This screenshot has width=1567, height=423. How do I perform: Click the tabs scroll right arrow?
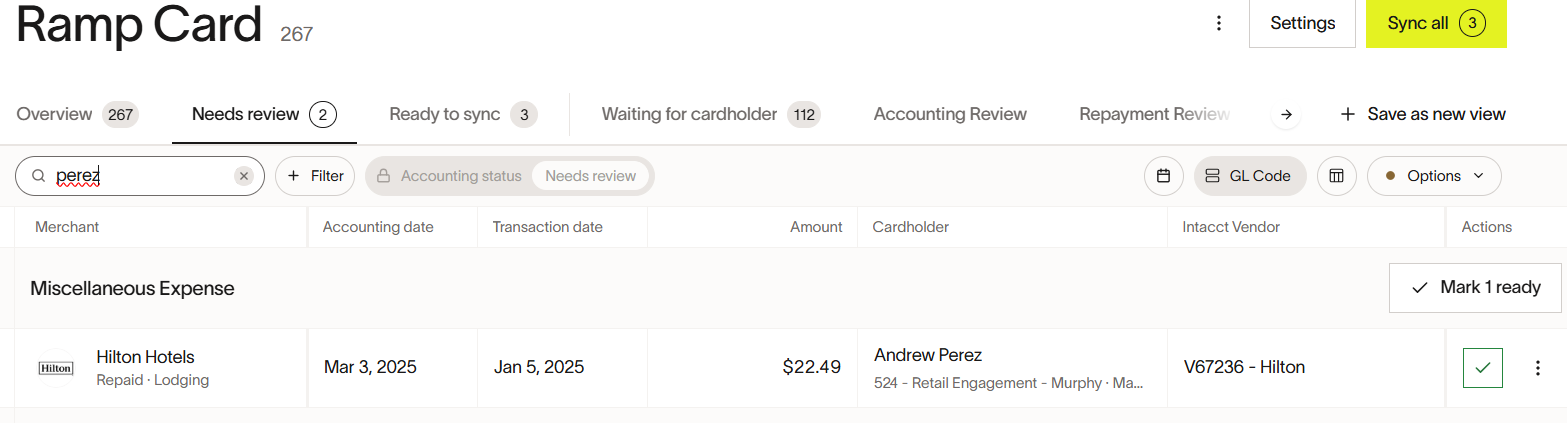(1287, 115)
